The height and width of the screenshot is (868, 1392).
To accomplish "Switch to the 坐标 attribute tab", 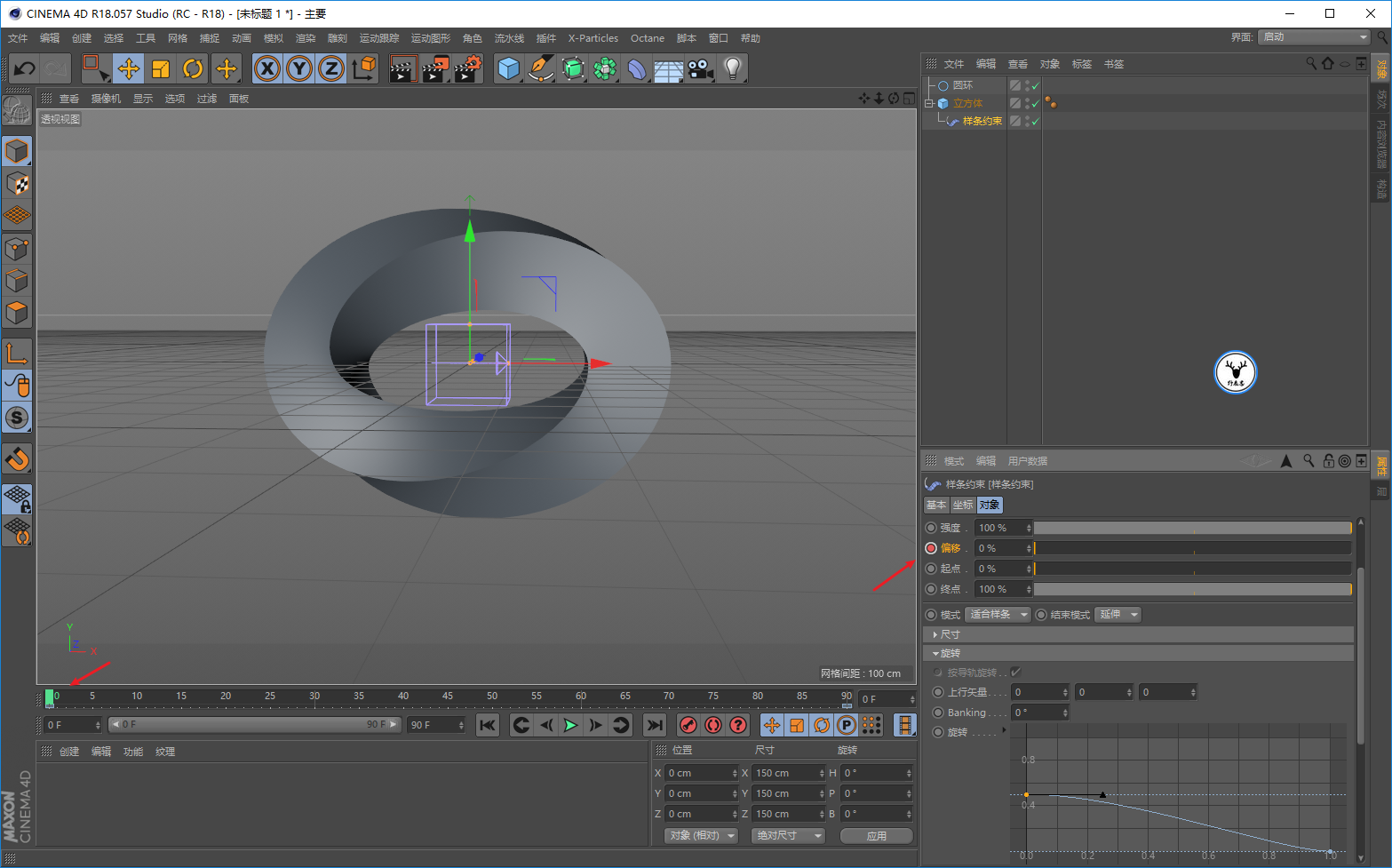I will pos(963,505).
